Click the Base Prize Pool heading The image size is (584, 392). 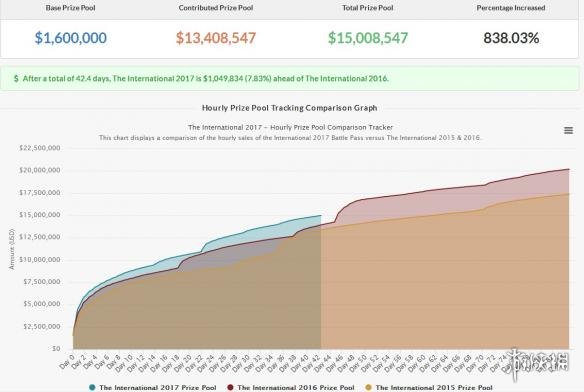point(70,8)
